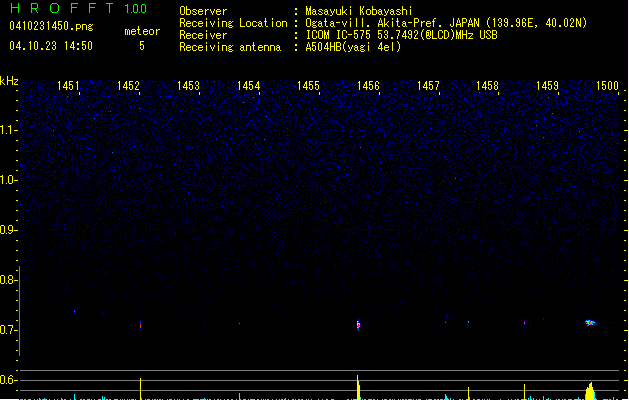Click the kHz axis unit label
Viewport: 629px width, 400px height.
[9, 81]
